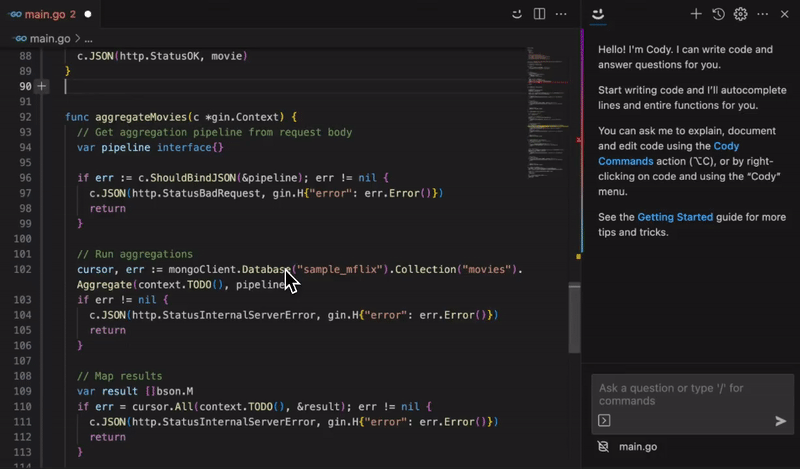Follow the Getting Started guide link
Screen dimensions: 800x469
(x=675, y=217)
